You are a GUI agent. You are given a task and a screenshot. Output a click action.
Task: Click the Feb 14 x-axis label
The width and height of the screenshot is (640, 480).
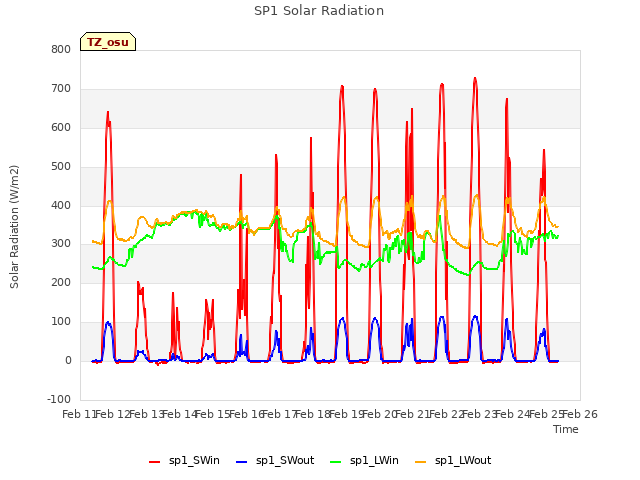(x=180, y=415)
